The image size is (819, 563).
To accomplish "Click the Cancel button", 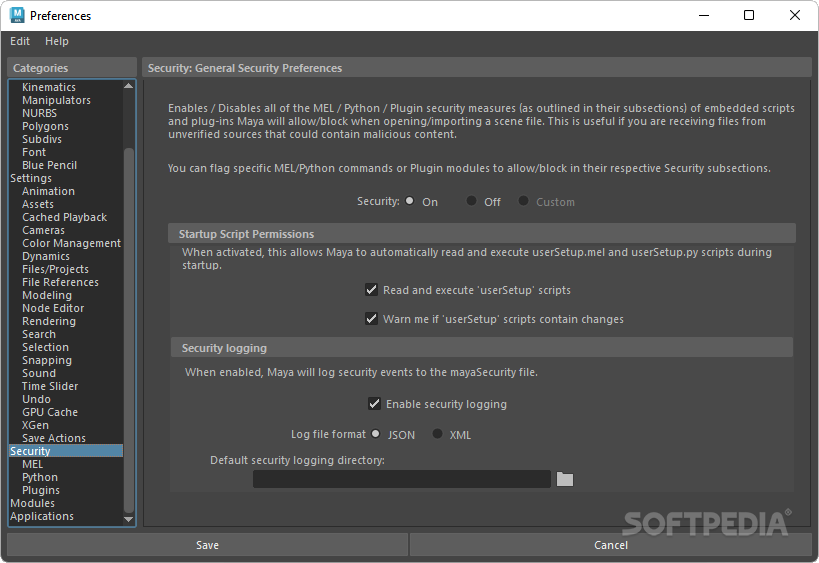I will coord(611,545).
